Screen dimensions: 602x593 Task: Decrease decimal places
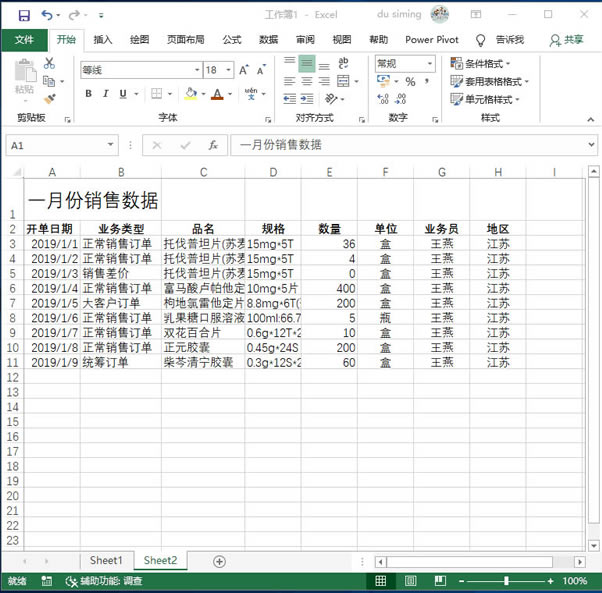point(400,99)
